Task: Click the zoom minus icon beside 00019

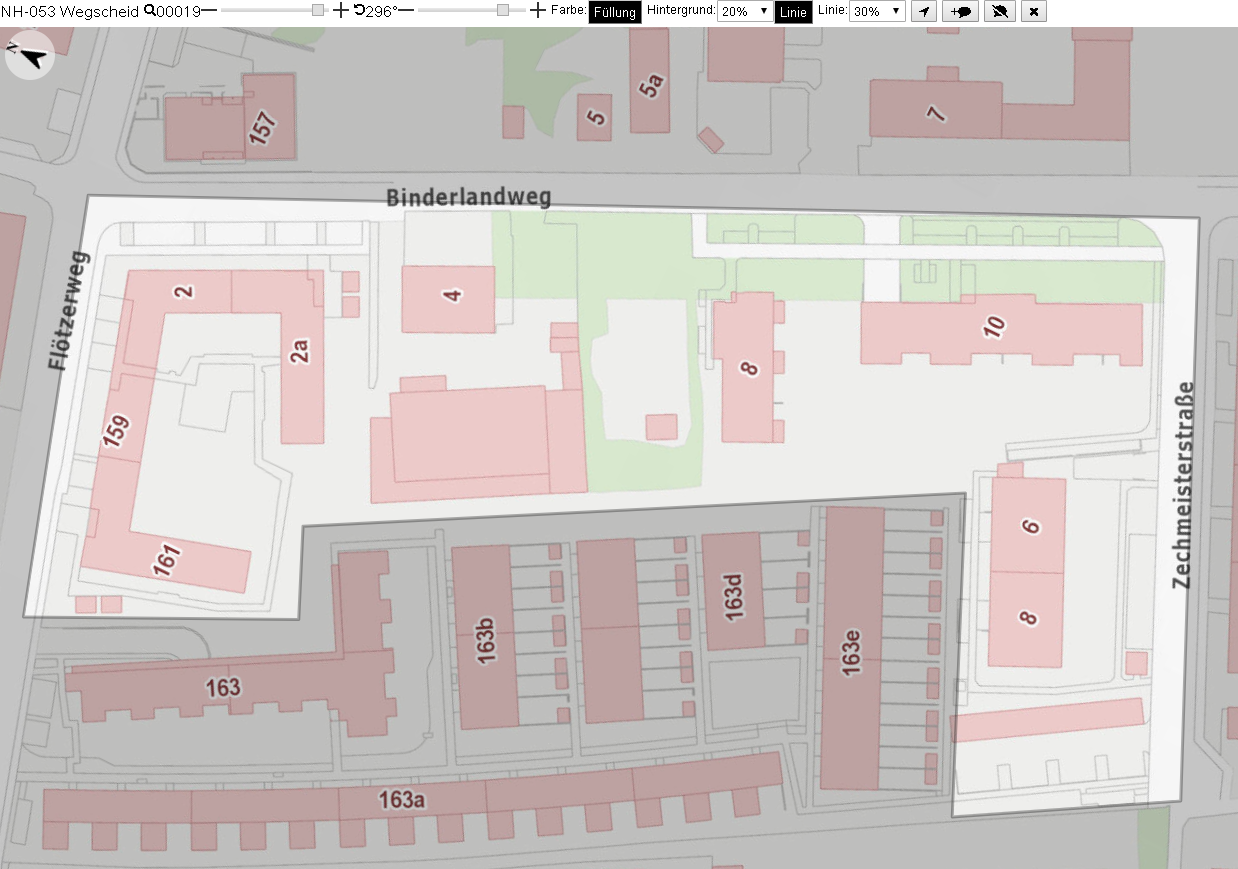Action: click(209, 11)
